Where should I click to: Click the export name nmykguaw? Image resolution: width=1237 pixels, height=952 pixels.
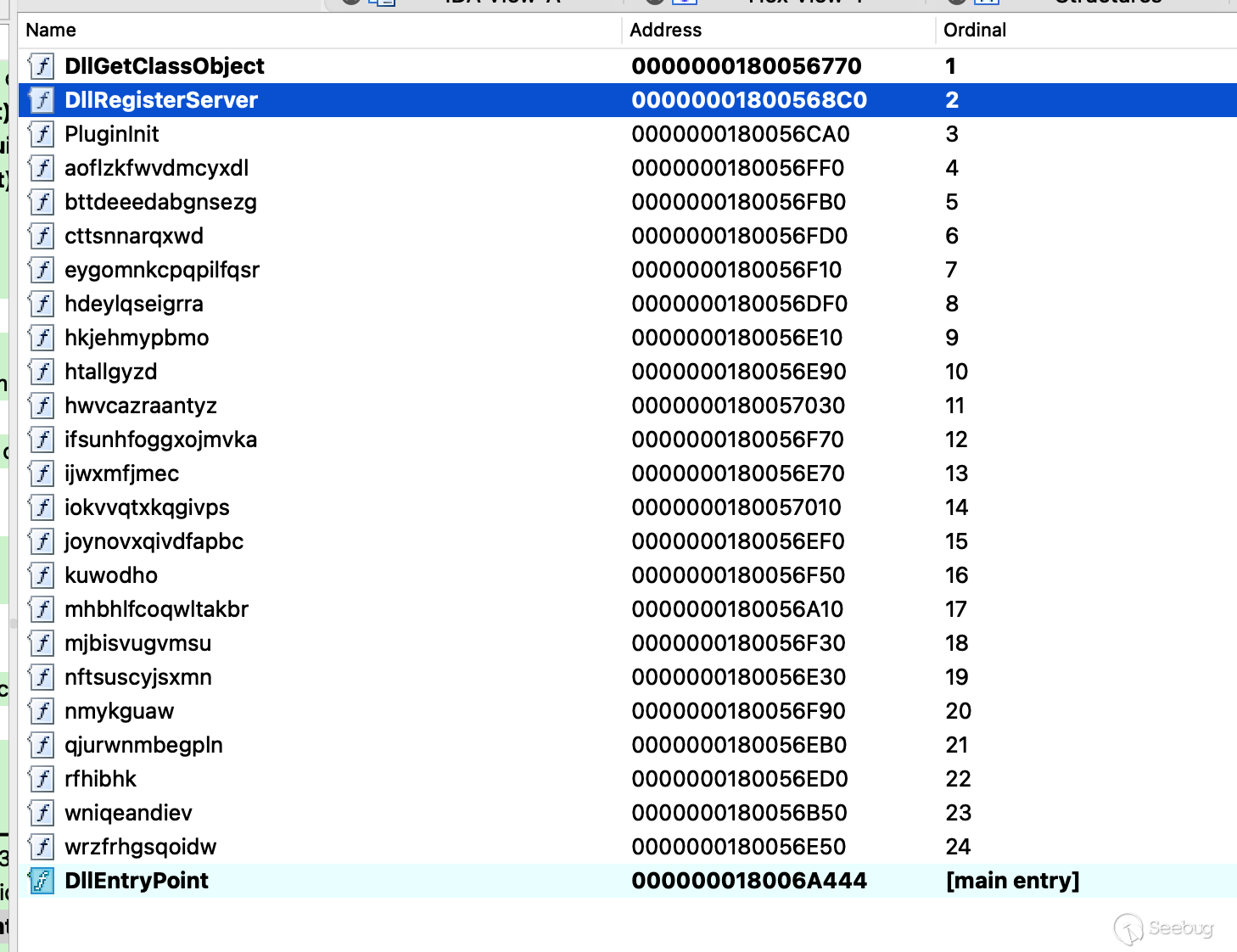[120, 710]
